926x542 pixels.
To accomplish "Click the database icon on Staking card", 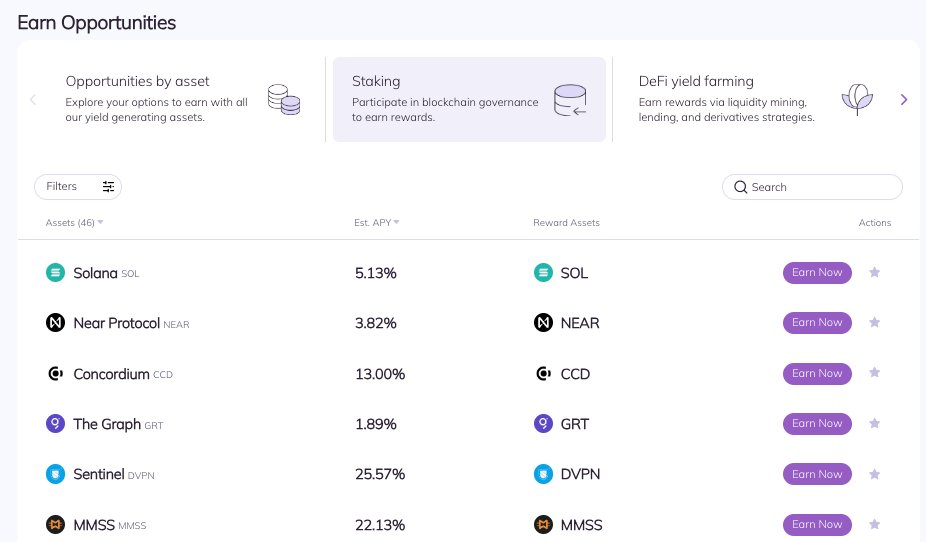I will coord(570,100).
